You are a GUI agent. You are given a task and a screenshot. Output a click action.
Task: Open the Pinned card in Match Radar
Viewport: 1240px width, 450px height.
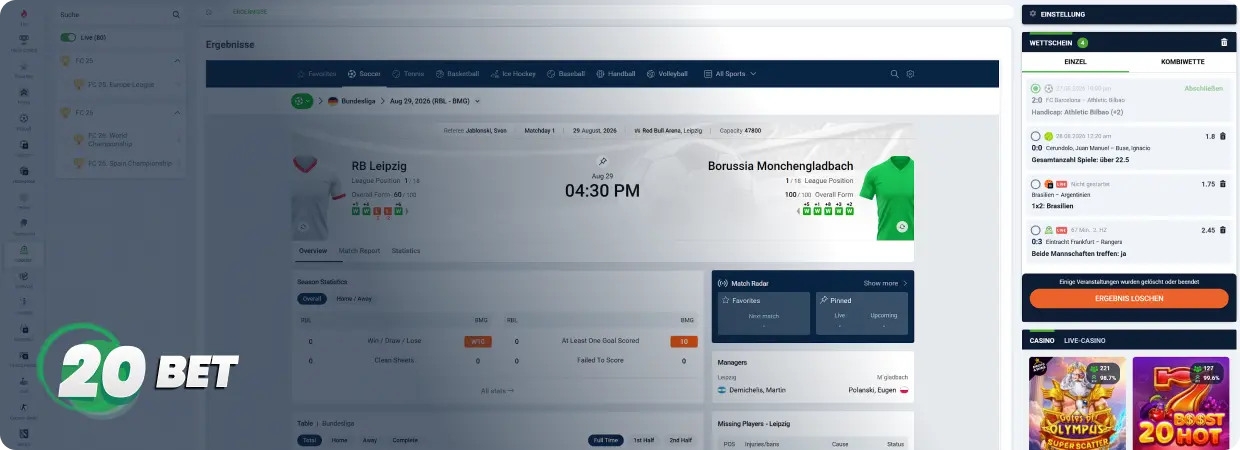point(862,313)
